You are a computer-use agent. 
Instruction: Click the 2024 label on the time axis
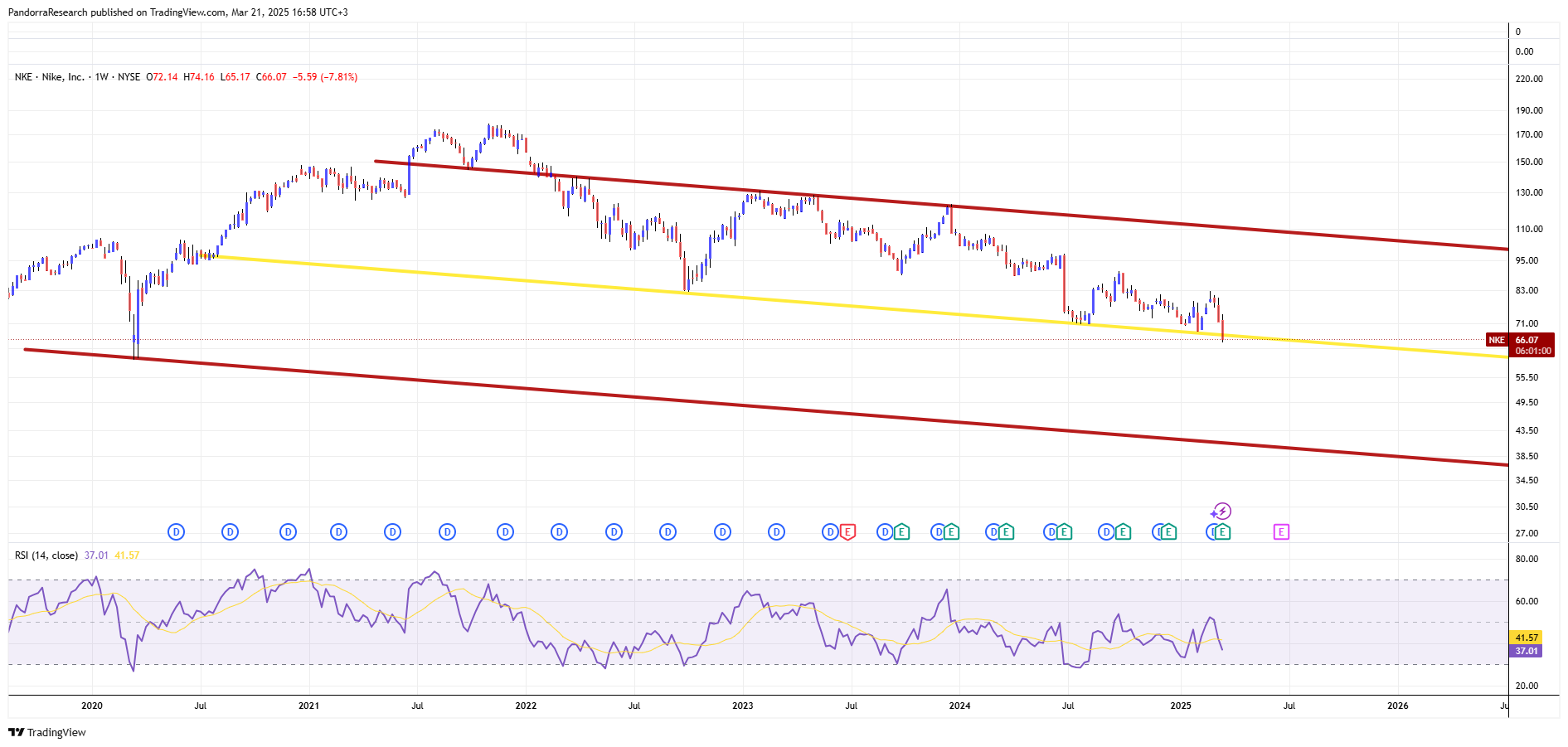click(x=959, y=706)
